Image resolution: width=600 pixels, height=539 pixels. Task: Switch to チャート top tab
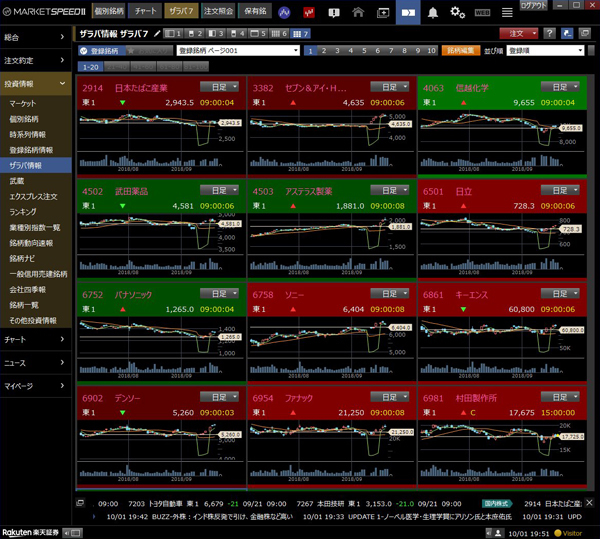click(x=145, y=11)
